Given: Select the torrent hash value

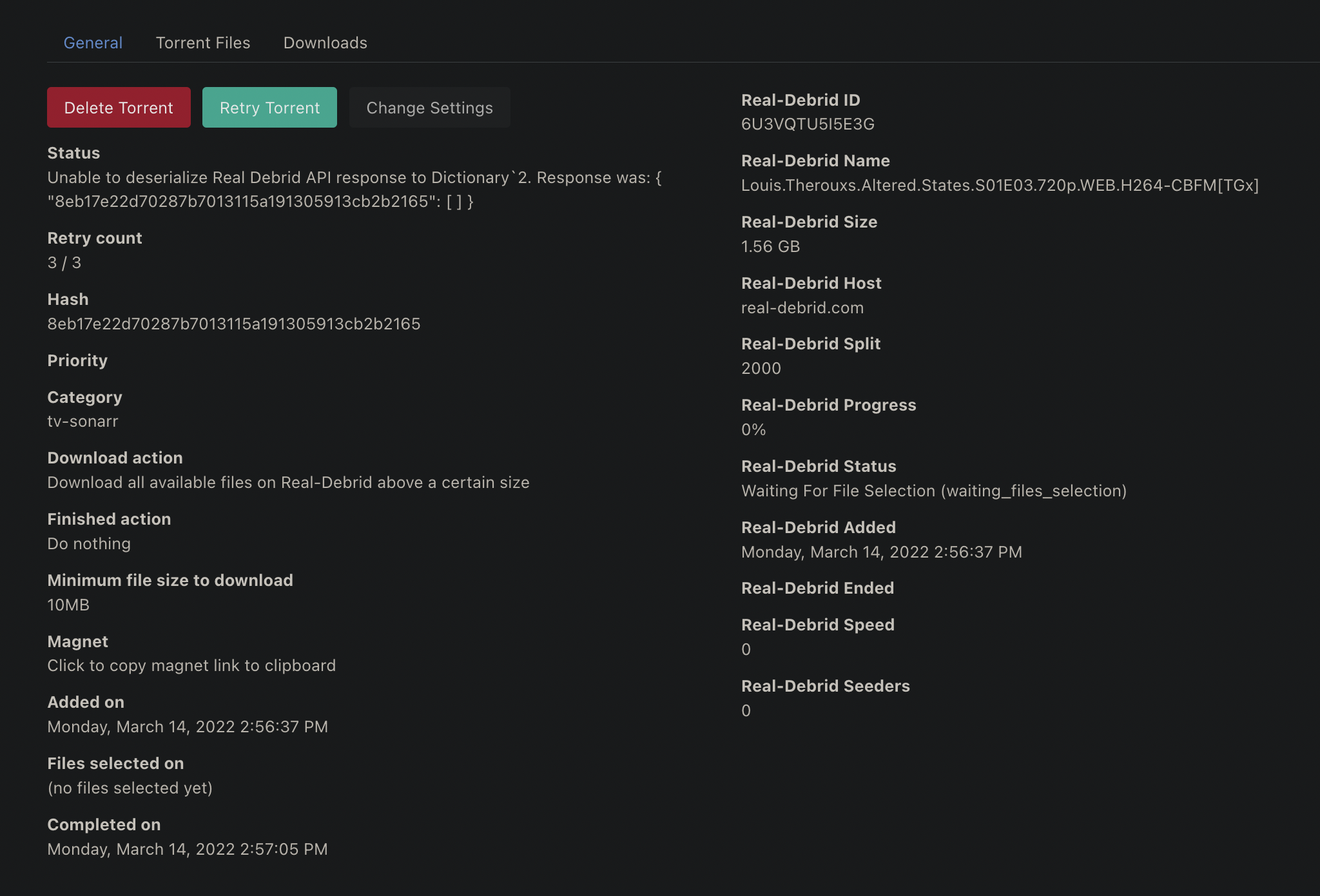Looking at the screenshot, I should point(234,324).
